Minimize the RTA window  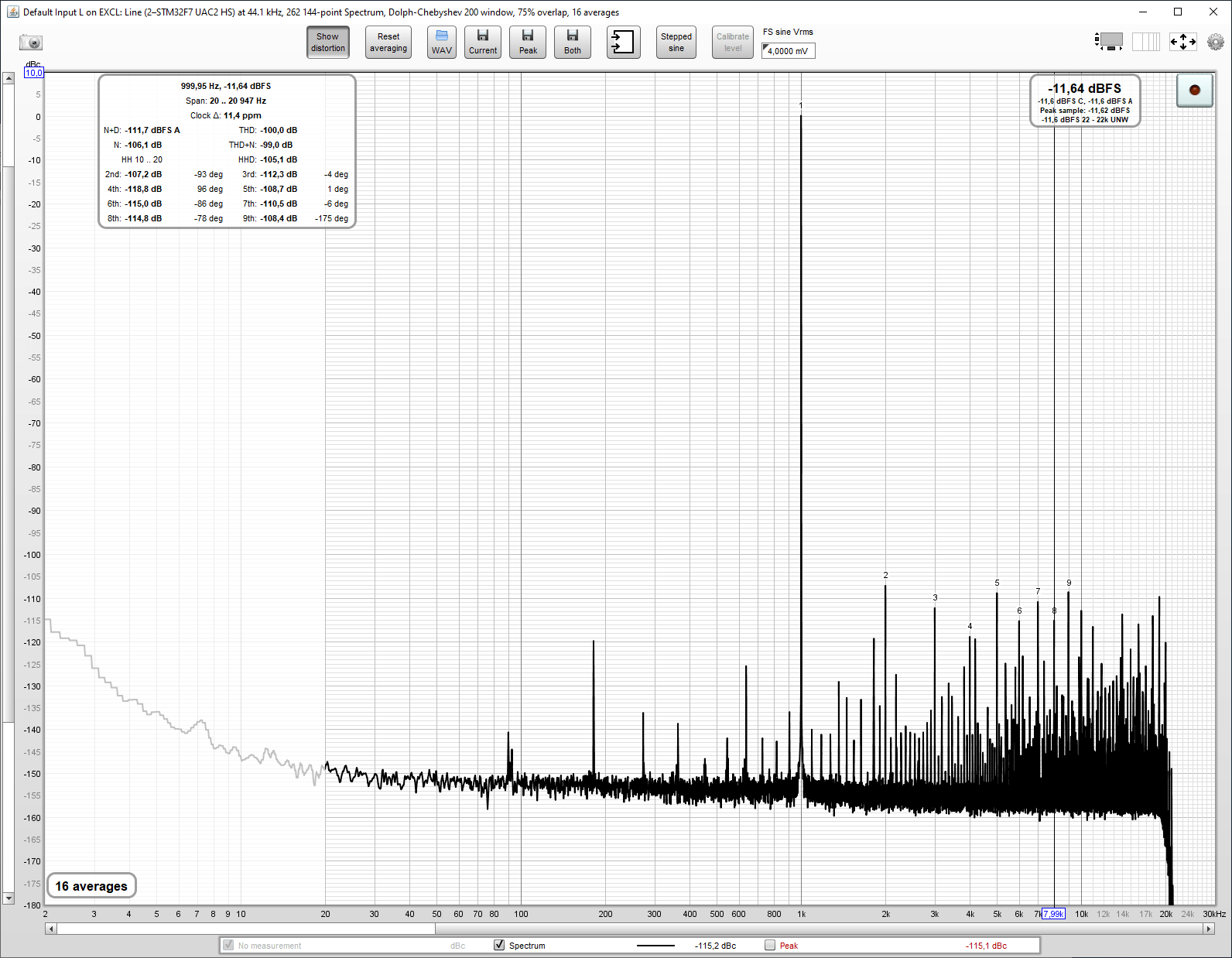1142,12
